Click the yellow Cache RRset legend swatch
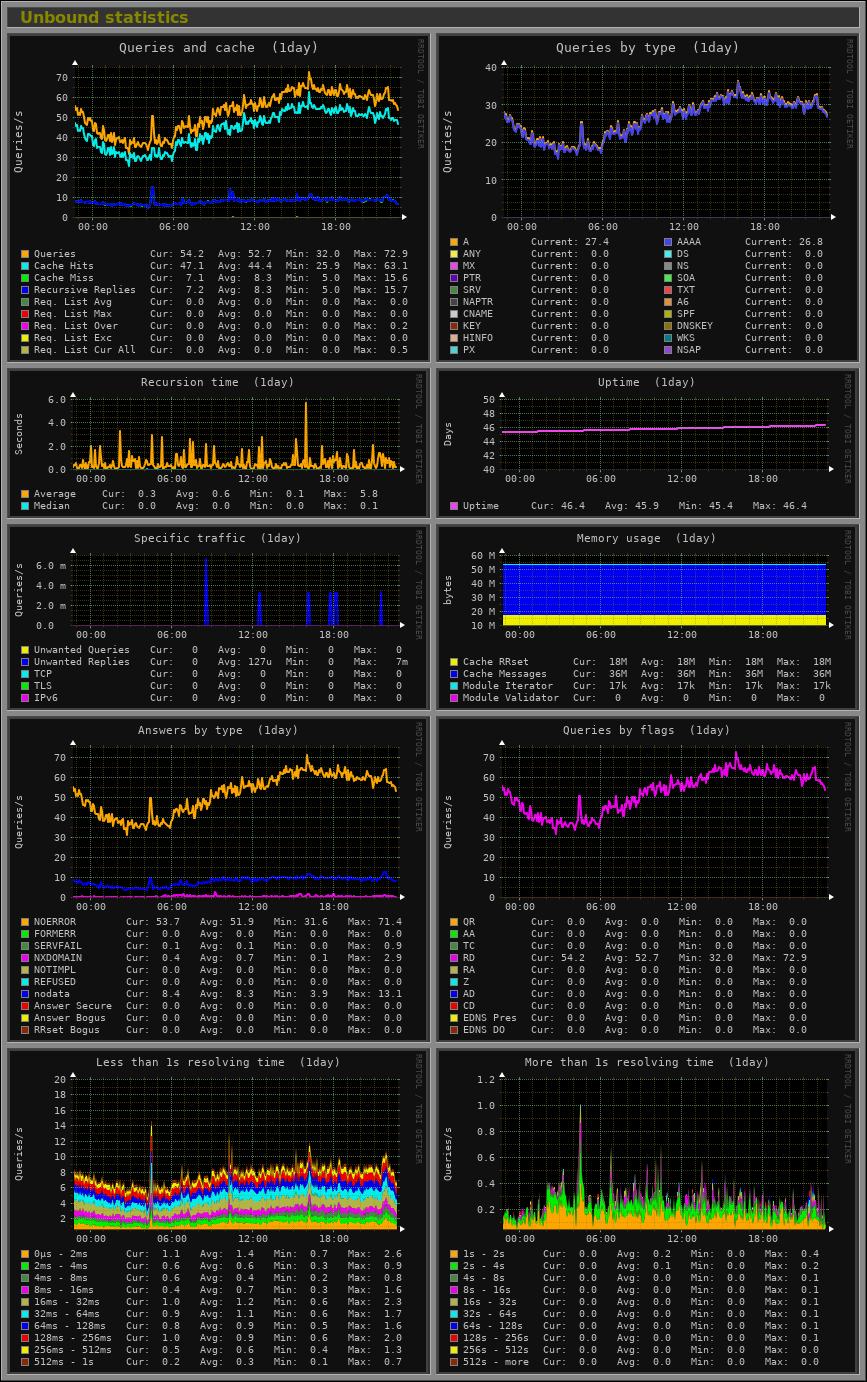This screenshot has width=867, height=1382. [454, 662]
